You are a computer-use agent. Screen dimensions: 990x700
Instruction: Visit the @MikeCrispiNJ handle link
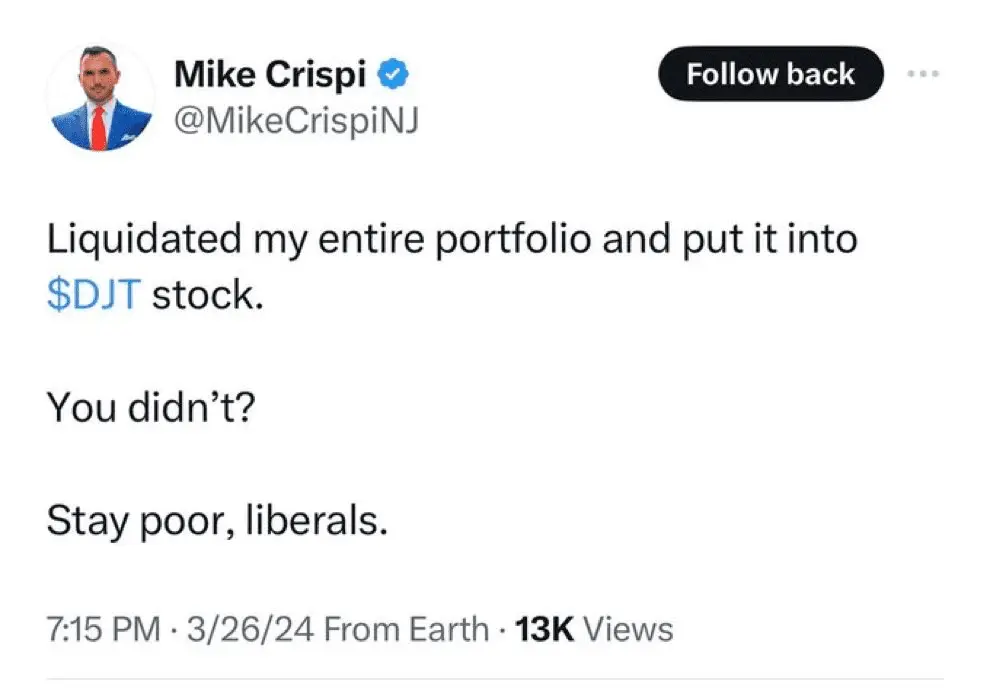click(x=295, y=121)
